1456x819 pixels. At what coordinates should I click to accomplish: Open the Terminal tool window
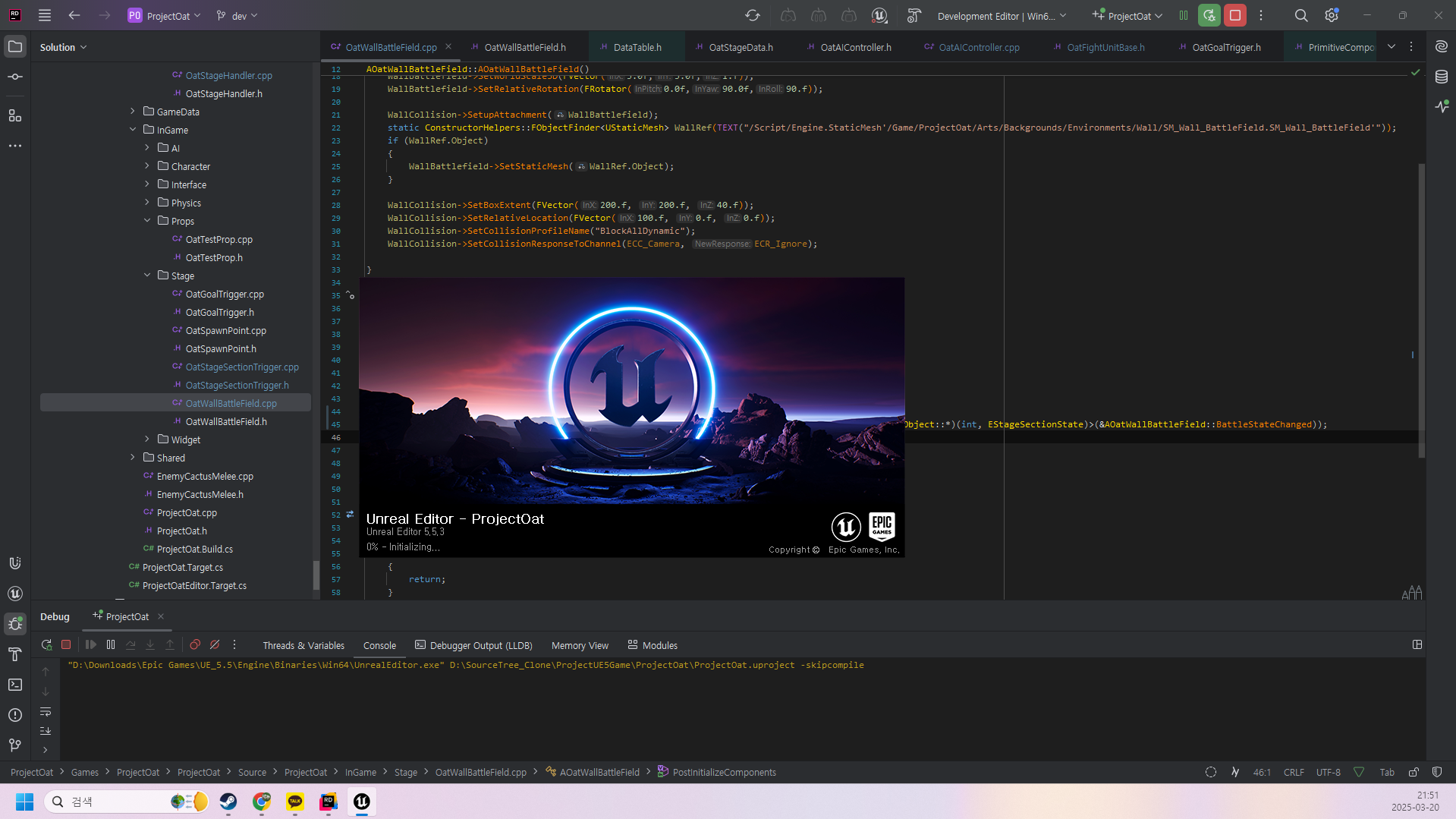15,685
